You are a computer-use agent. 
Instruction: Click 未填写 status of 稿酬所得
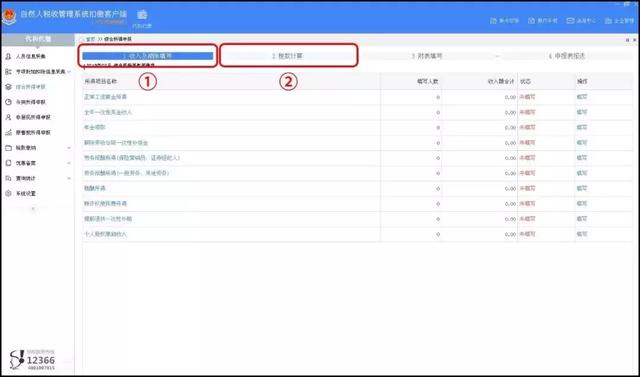[x=527, y=188]
